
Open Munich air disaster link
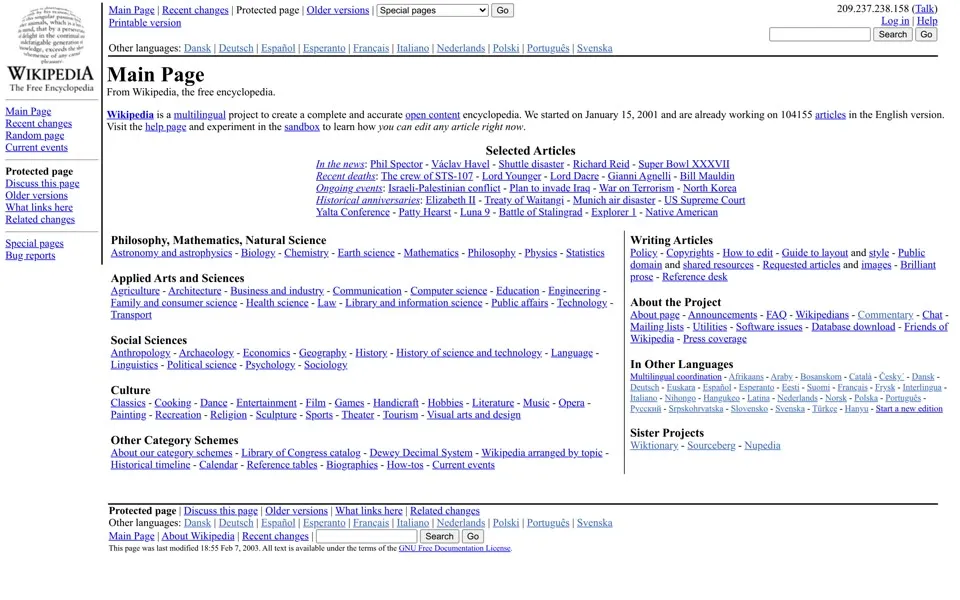pos(614,200)
